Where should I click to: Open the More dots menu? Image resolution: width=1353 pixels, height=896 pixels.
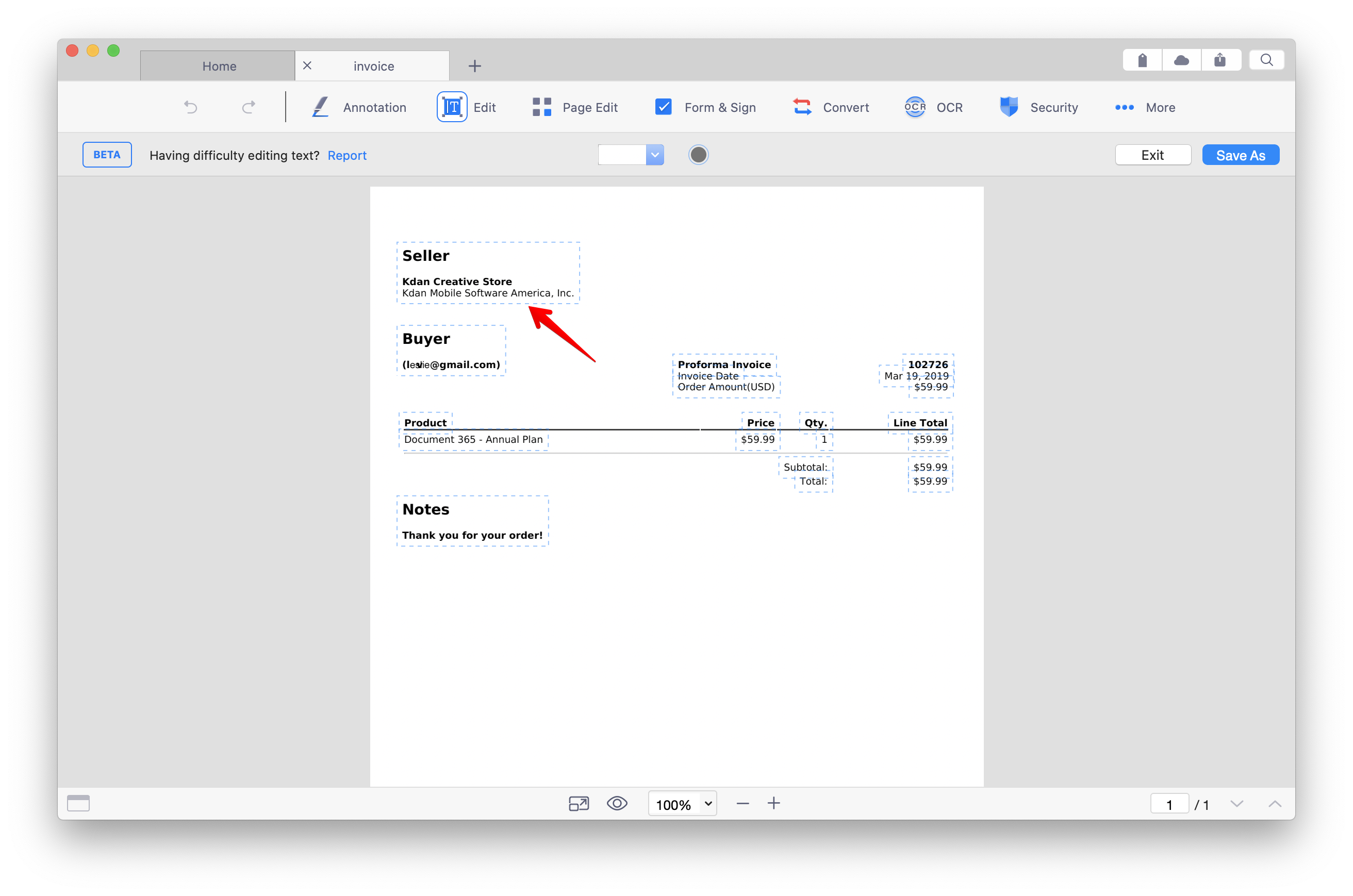(x=1124, y=107)
